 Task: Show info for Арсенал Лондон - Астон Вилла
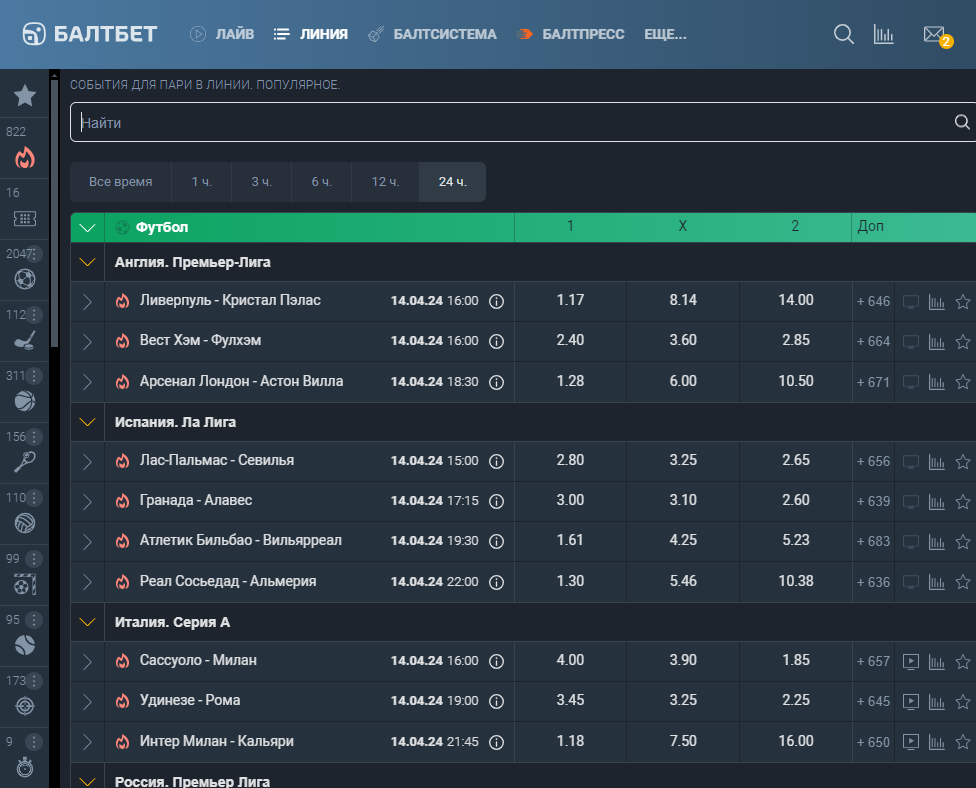pyautogui.click(x=496, y=382)
